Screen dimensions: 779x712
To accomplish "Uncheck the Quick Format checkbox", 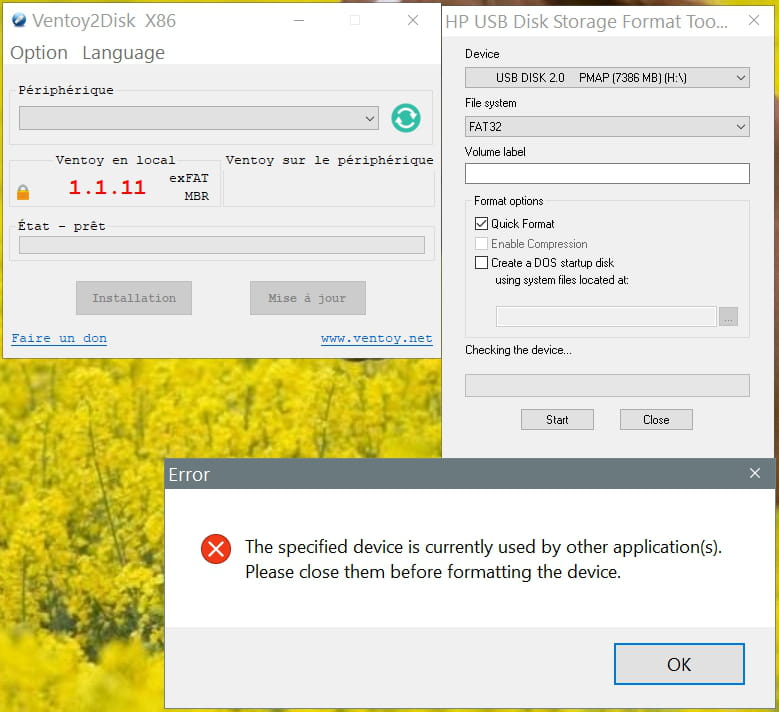I will click(x=482, y=224).
